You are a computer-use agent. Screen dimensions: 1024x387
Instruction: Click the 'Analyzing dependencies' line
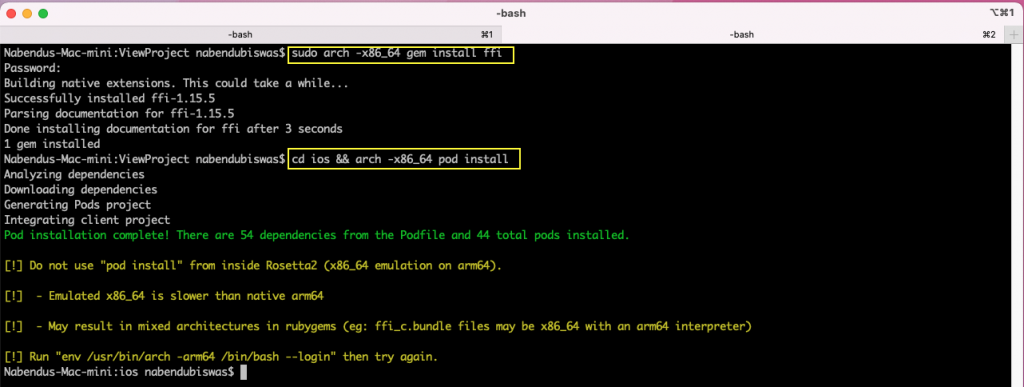pos(74,175)
